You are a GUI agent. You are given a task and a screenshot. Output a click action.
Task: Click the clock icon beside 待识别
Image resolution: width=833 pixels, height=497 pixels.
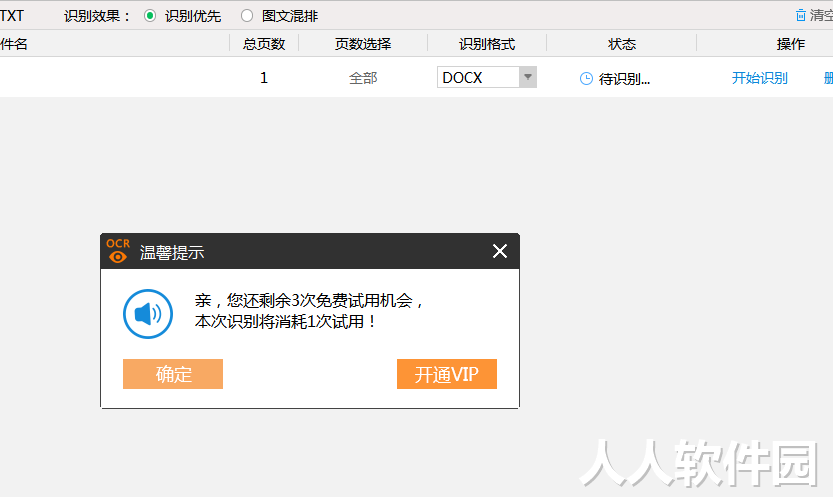[586, 79]
